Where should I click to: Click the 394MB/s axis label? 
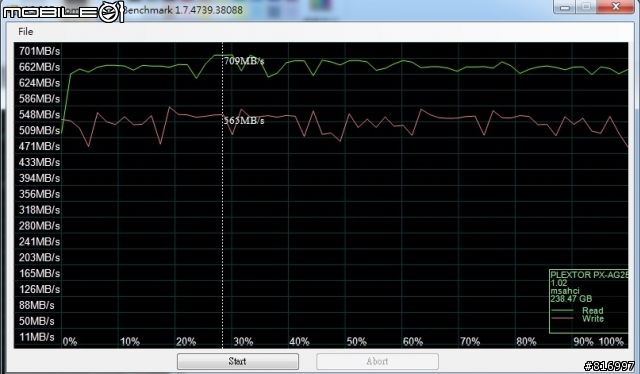[x=39, y=178]
